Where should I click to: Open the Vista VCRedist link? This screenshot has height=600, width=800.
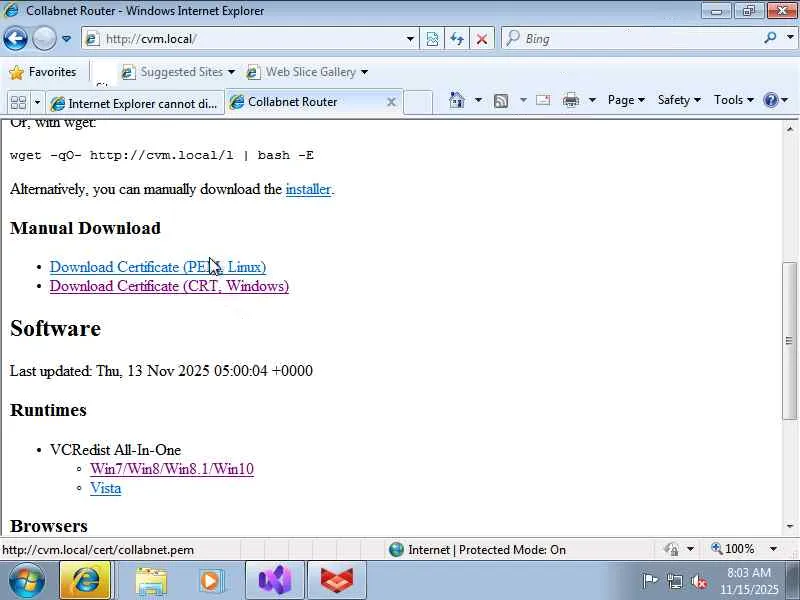point(106,488)
